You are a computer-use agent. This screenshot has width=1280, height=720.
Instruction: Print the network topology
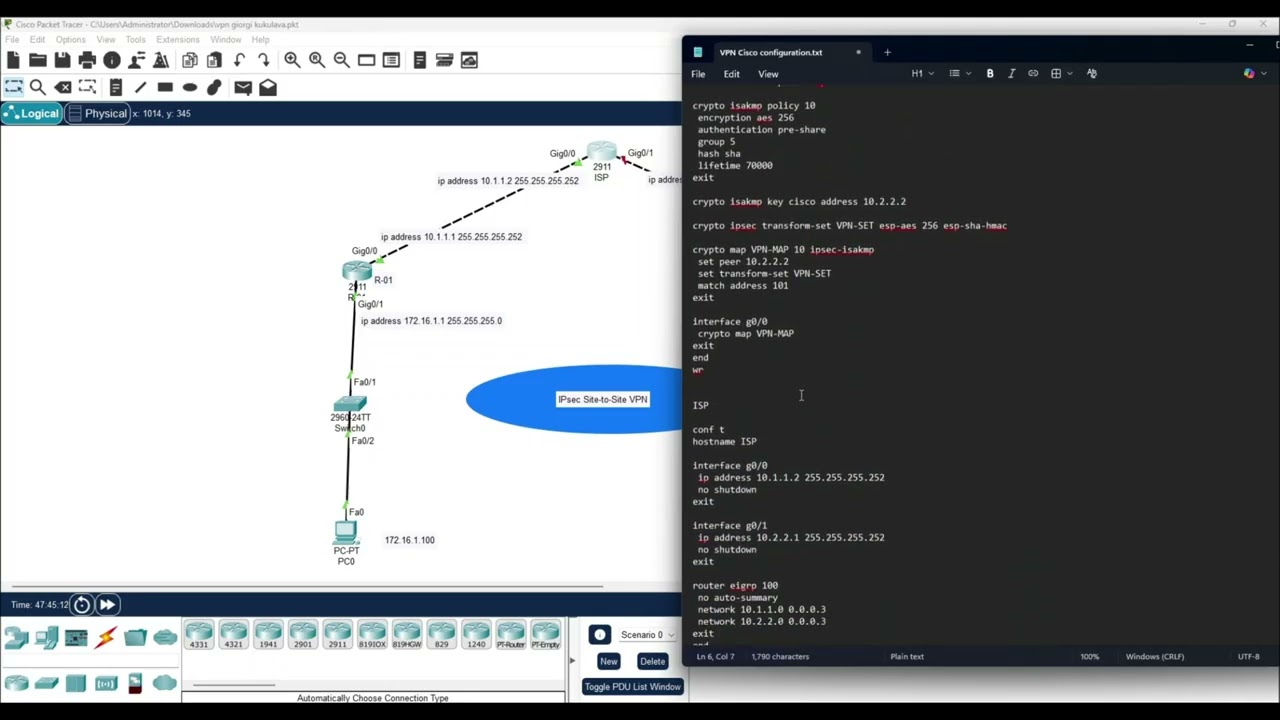87,61
